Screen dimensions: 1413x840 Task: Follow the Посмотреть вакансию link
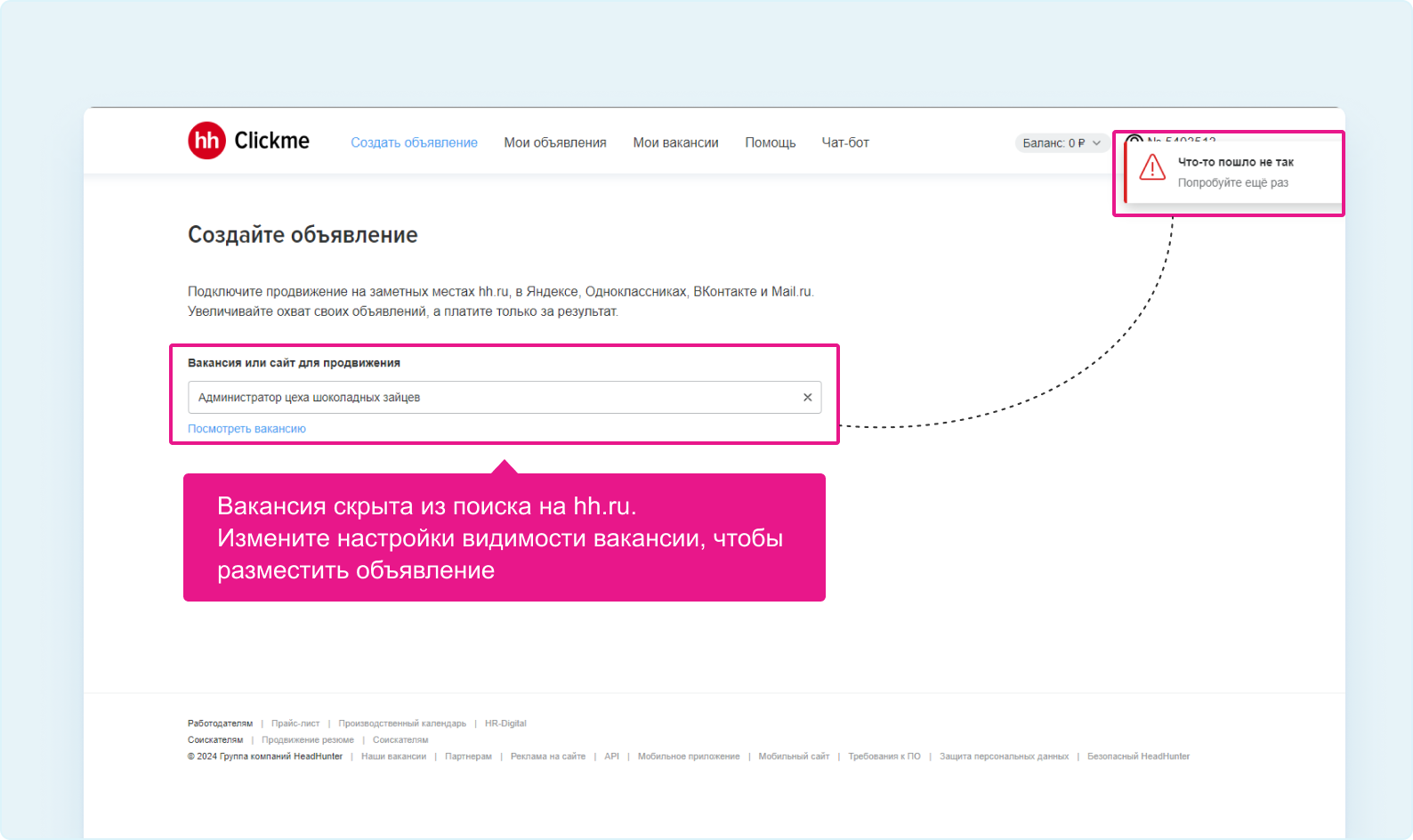246,429
